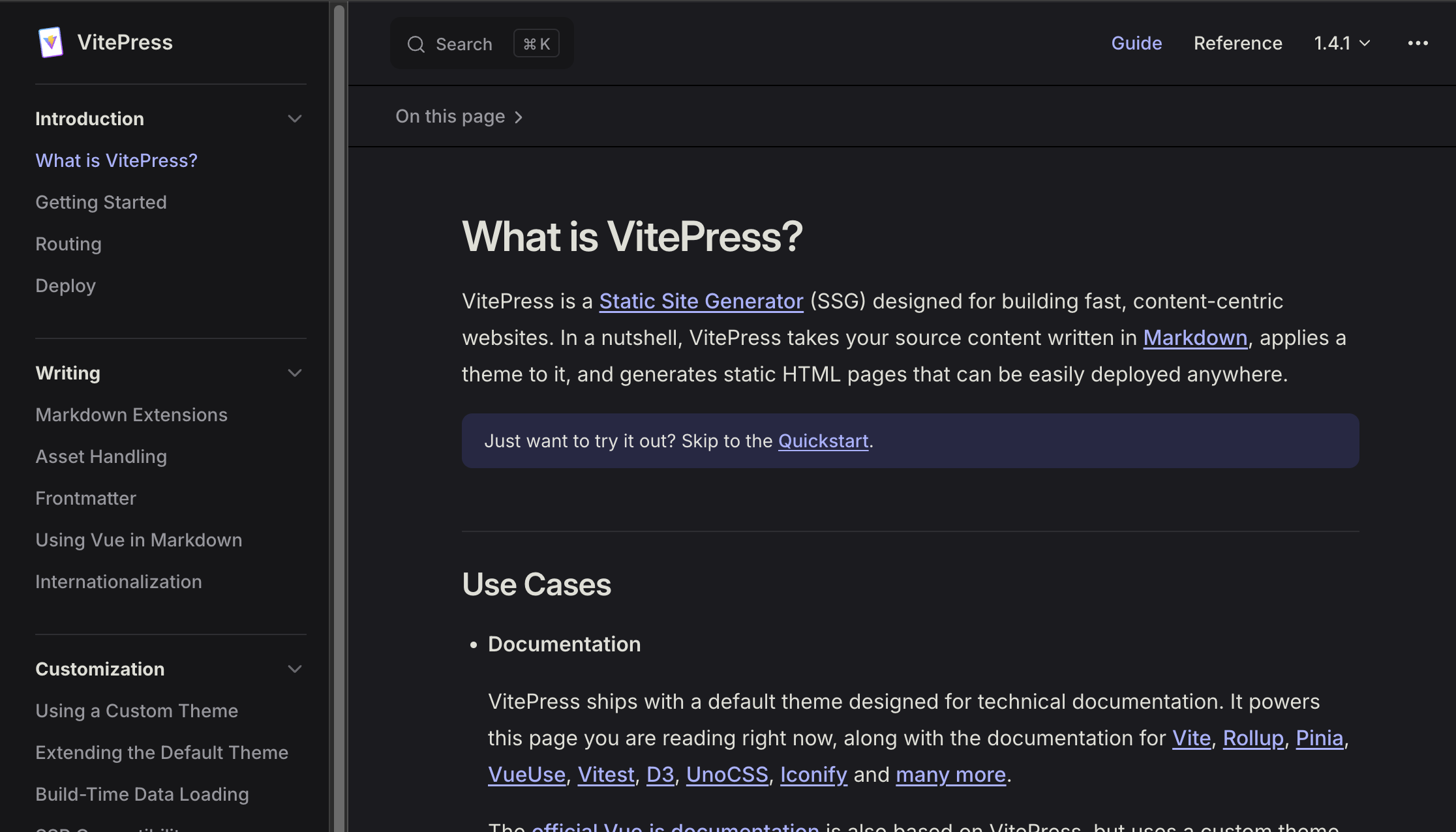Open search using the magnifier icon
1456x832 pixels.
click(x=417, y=44)
